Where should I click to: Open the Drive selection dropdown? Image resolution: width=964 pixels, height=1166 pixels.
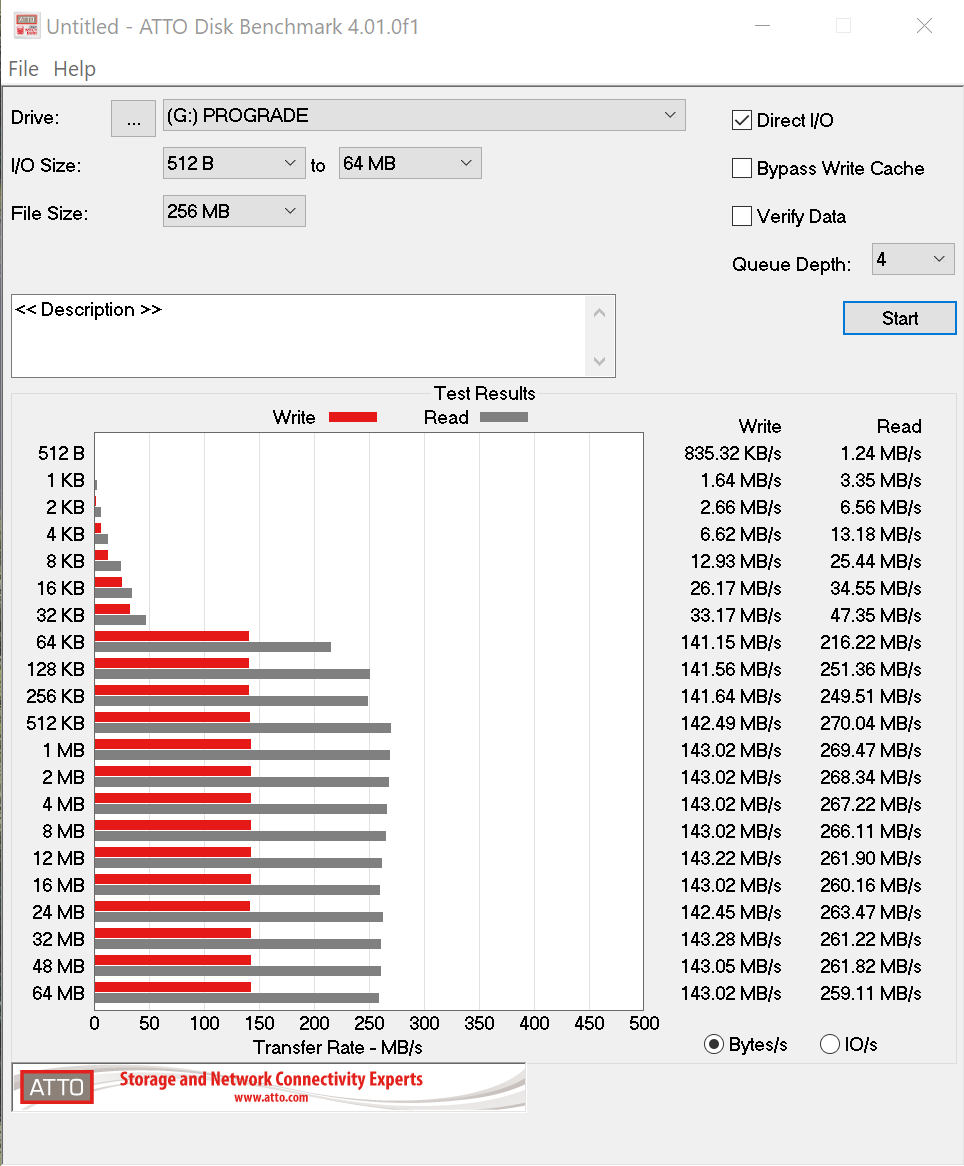click(x=424, y=116)
